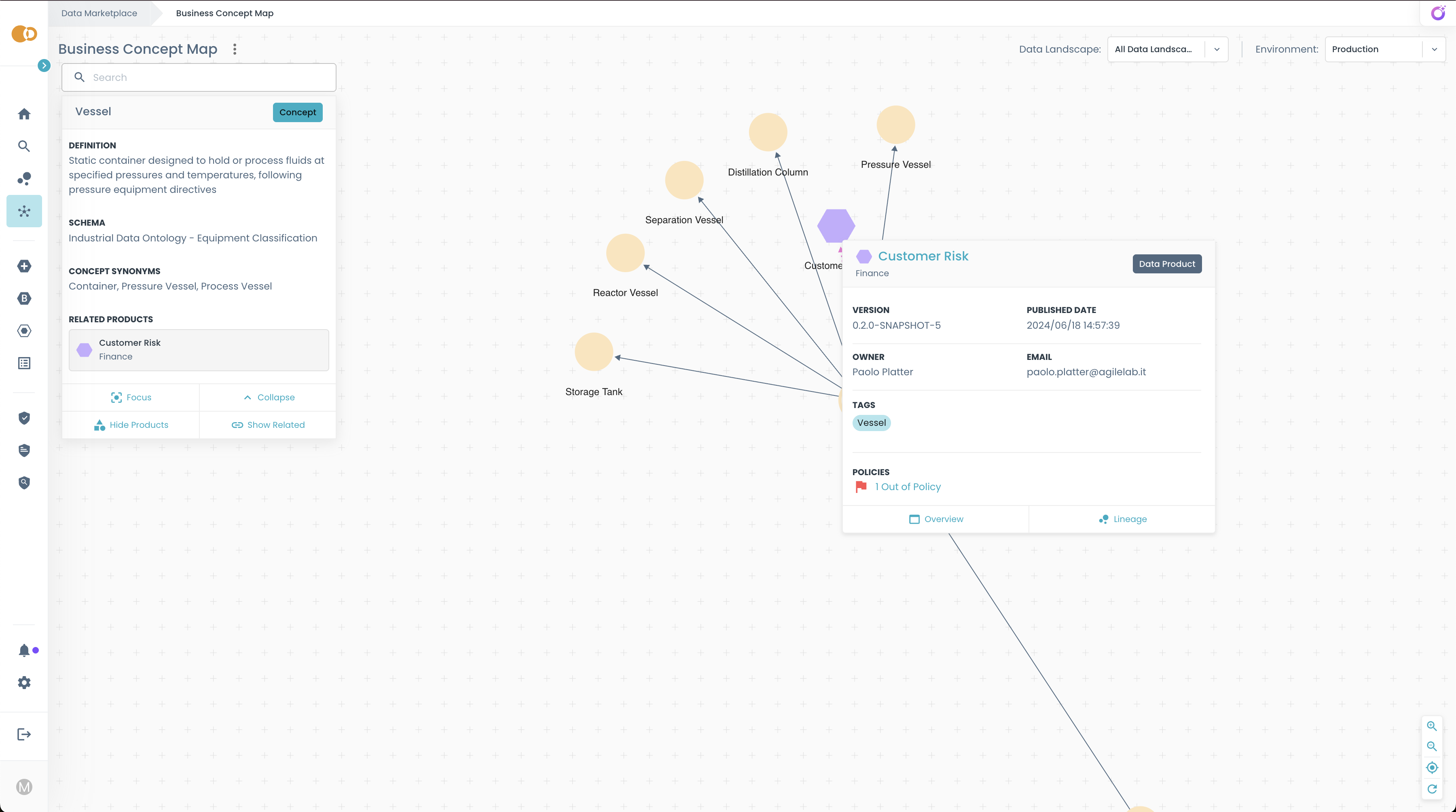Viewport: 1456px width, 812px height.
Task: Zoom in on the concept map
Action: click(1432, 726)
